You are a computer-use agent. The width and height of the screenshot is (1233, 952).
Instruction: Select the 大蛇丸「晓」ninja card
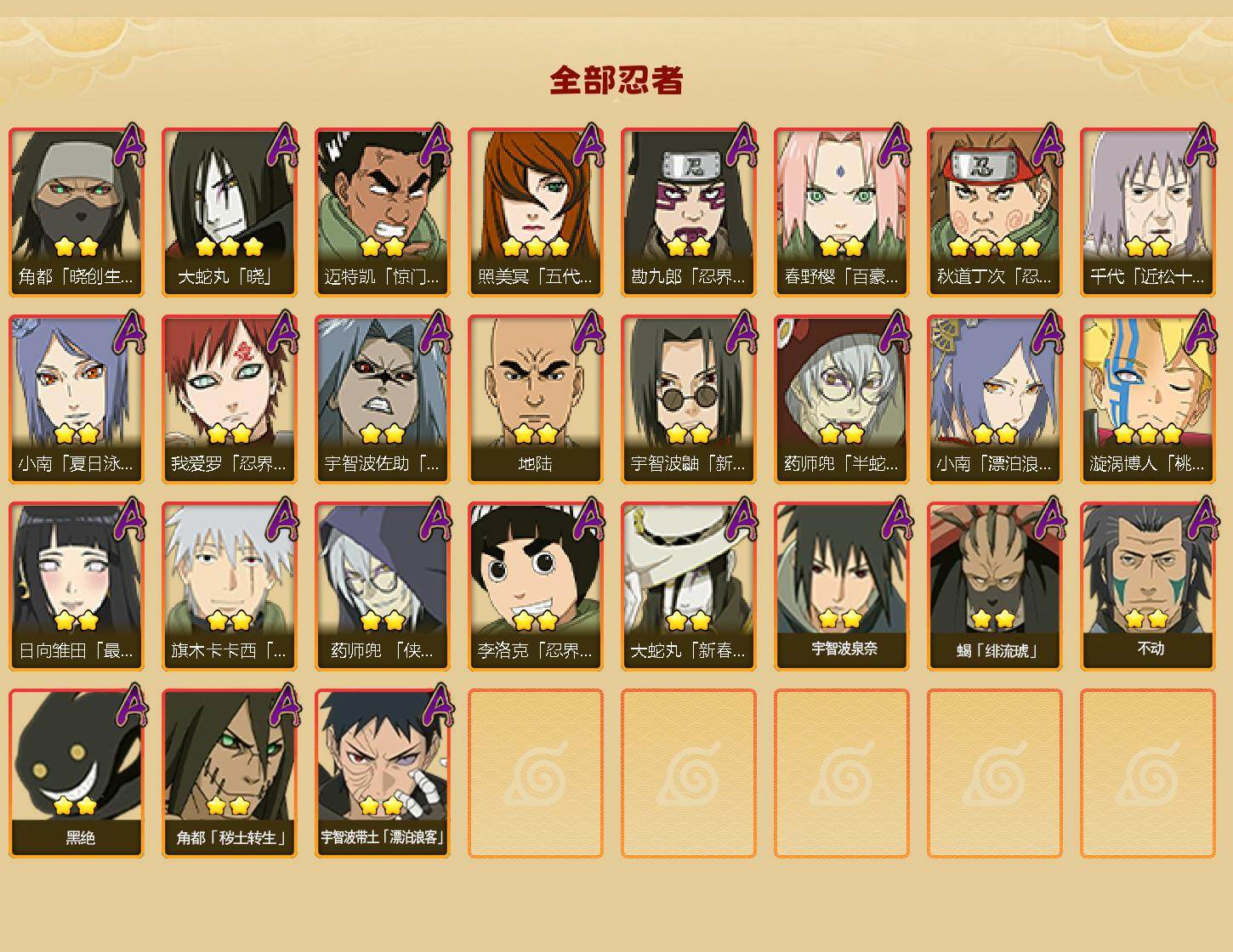point(229,212)
